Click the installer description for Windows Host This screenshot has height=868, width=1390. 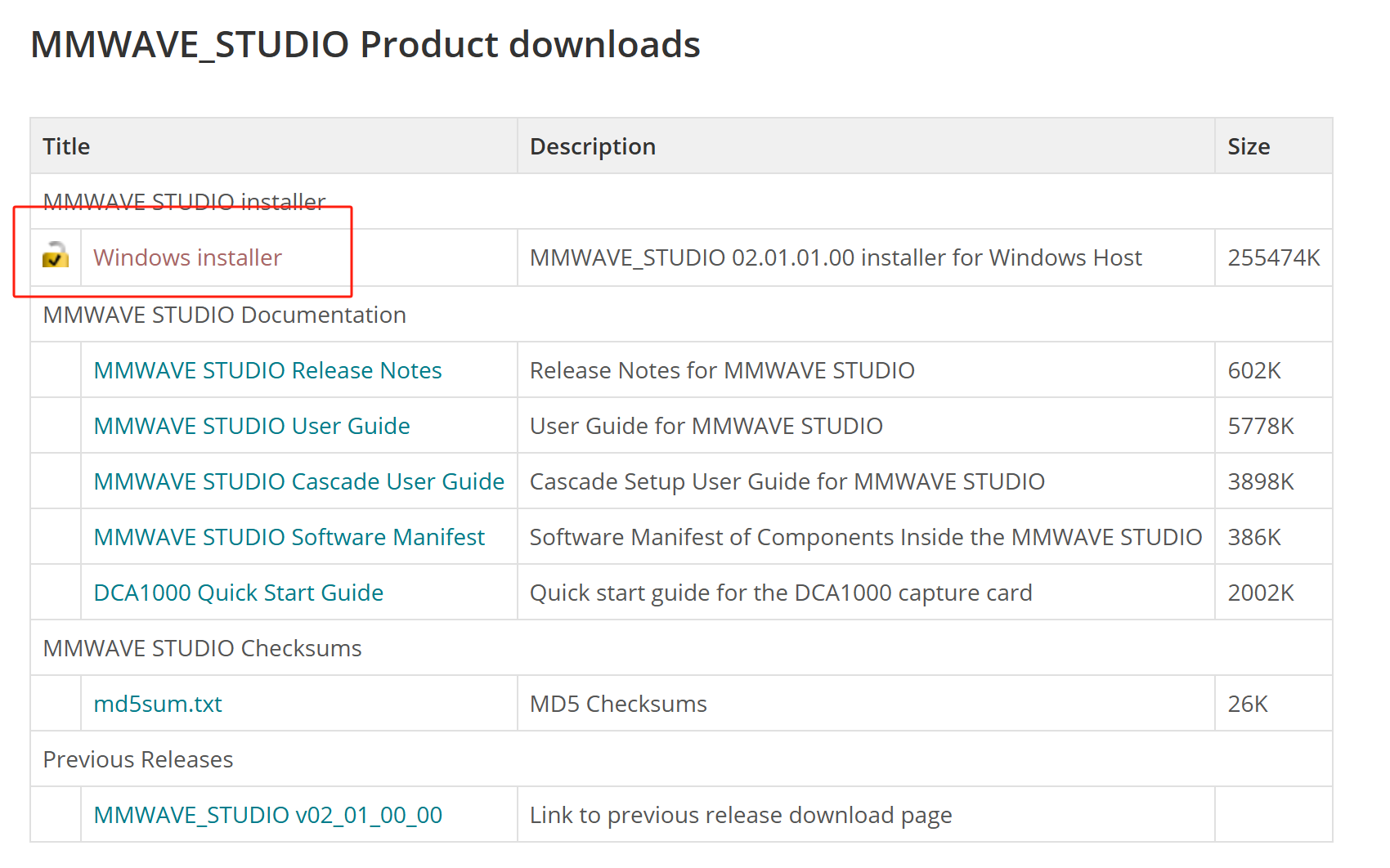[x=836, y=257]
